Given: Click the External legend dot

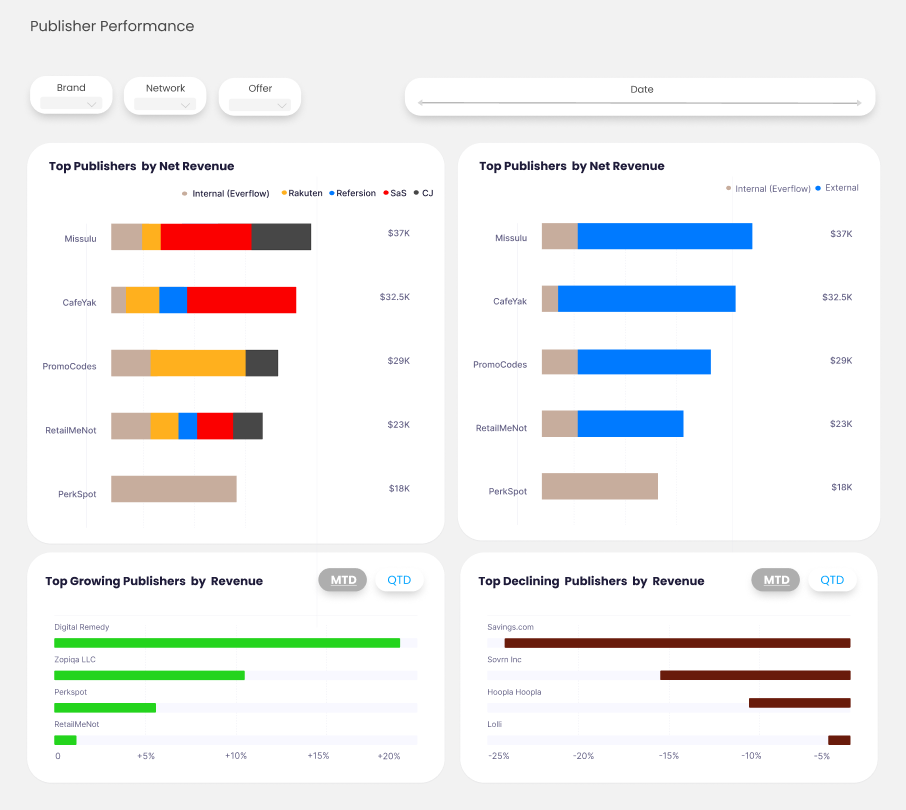Looking at the screenshot, I should [x=819, y=188].
